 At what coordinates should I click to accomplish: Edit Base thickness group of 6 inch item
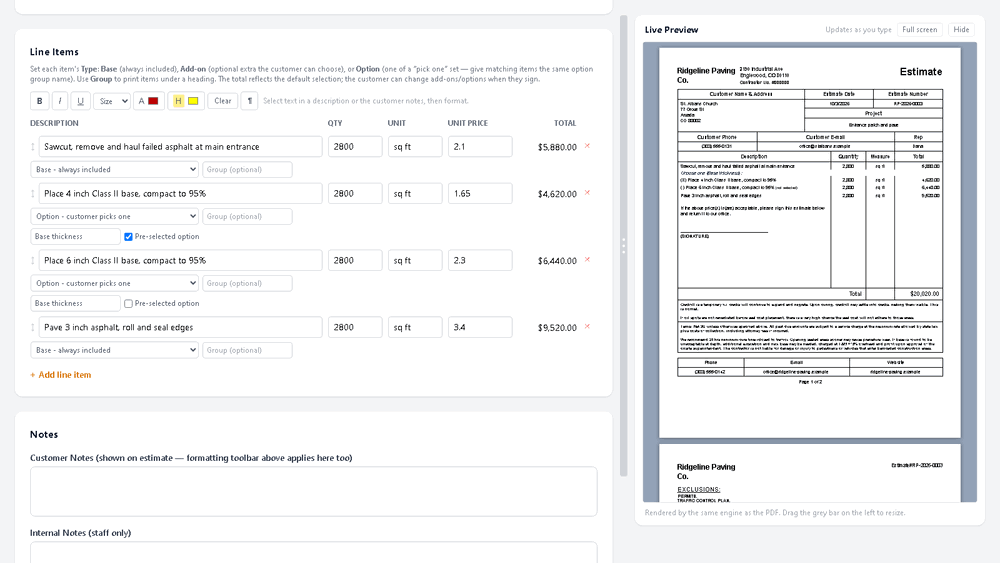click(75, 303)
